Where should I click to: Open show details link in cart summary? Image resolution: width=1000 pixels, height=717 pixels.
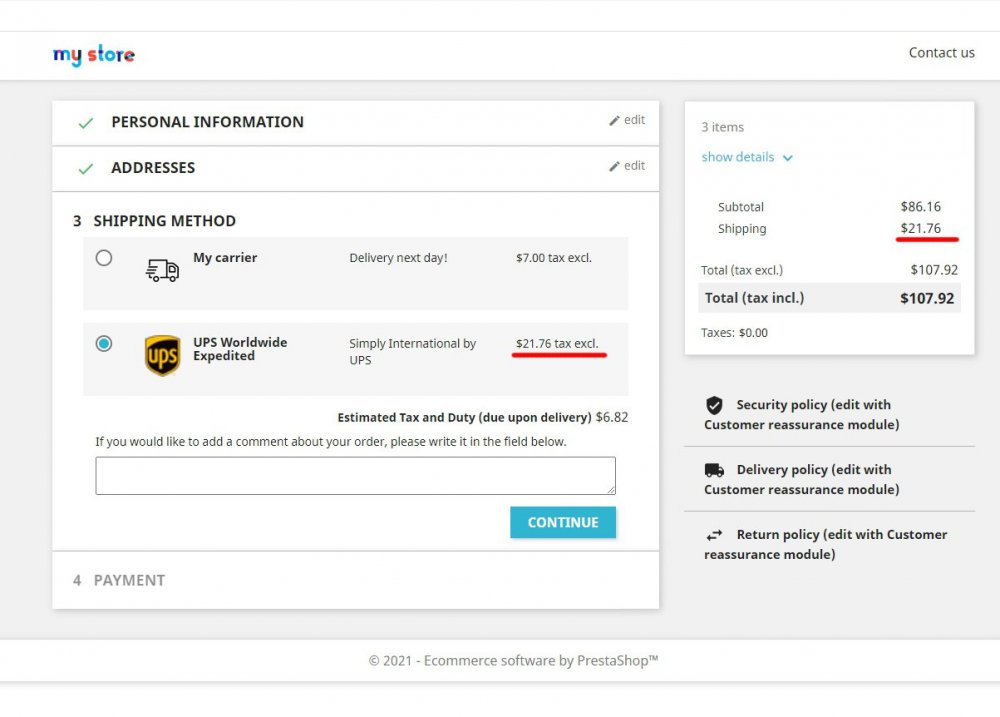coord(738,157)
